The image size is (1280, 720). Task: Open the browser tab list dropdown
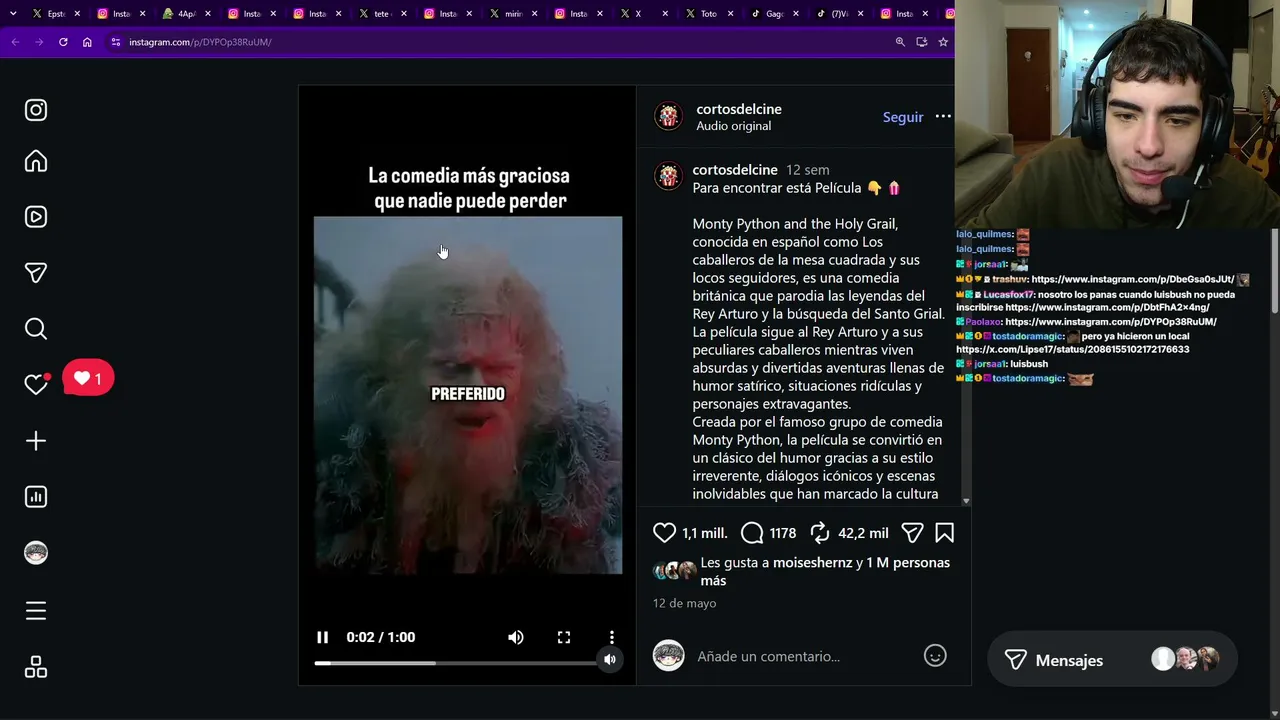point(13,14)
